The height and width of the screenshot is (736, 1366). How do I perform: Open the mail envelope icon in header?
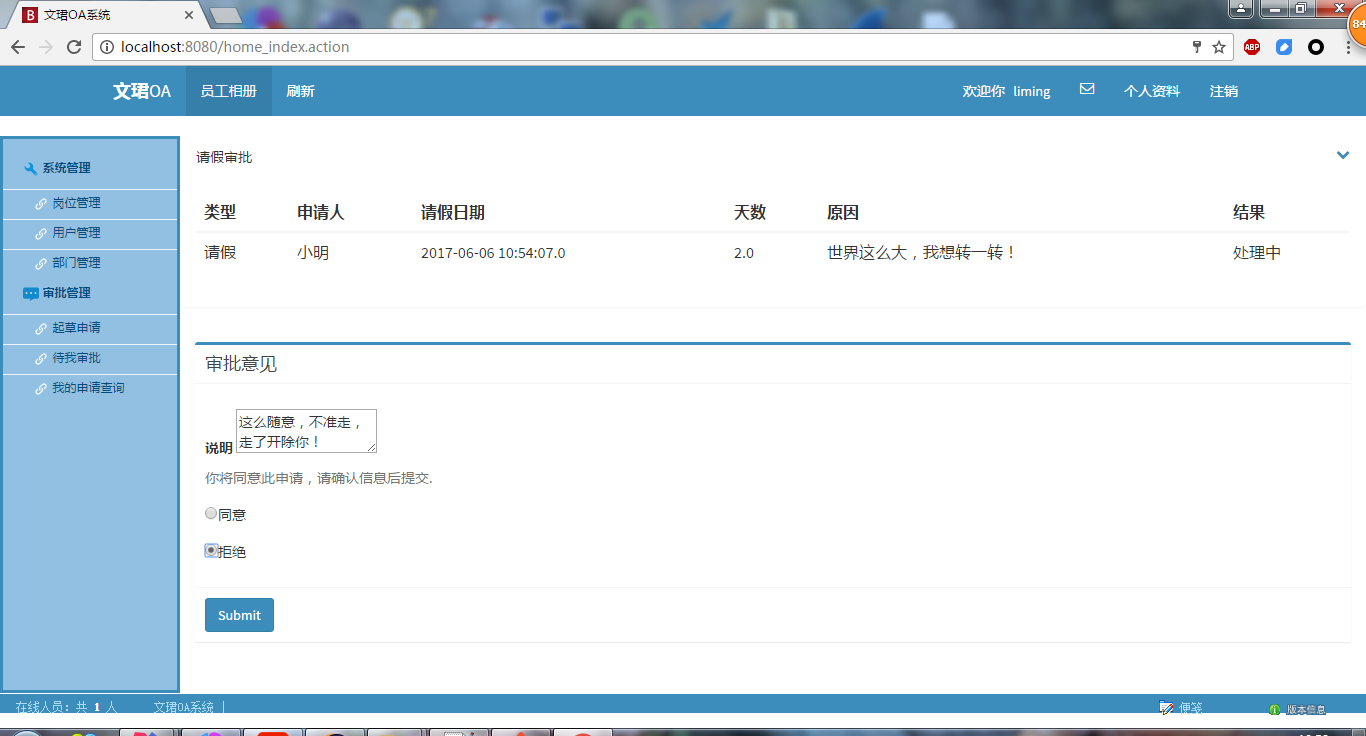tap(1087, 89)
